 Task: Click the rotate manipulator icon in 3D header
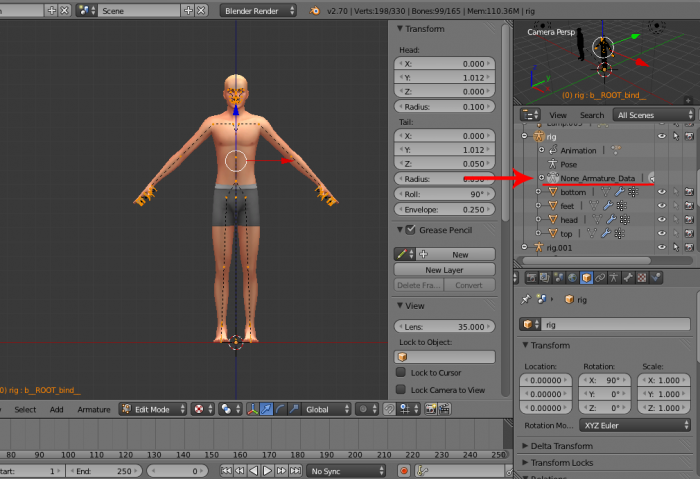coord(281,409)
